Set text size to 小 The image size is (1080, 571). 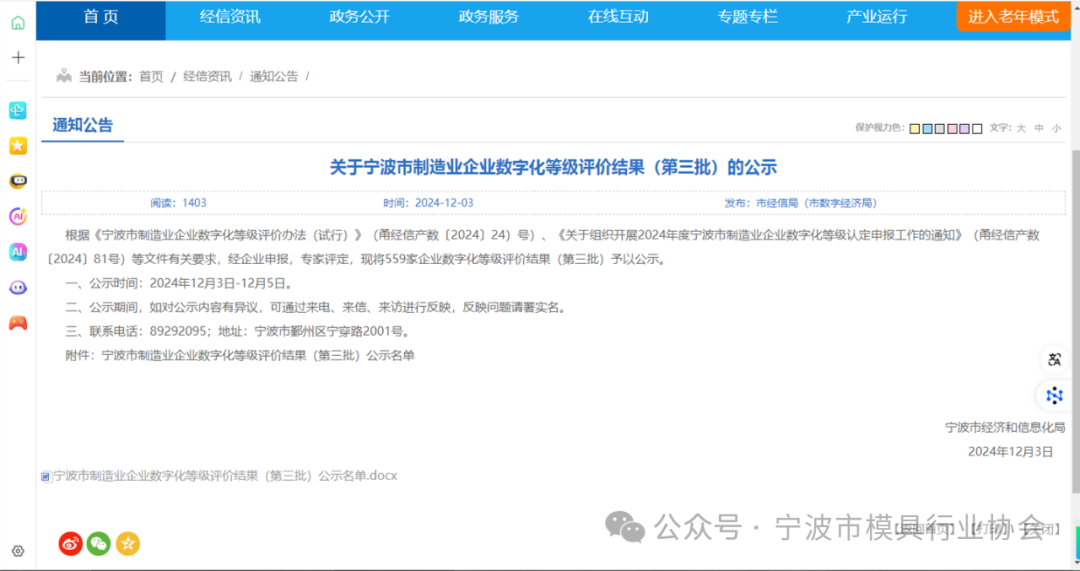1057,128
